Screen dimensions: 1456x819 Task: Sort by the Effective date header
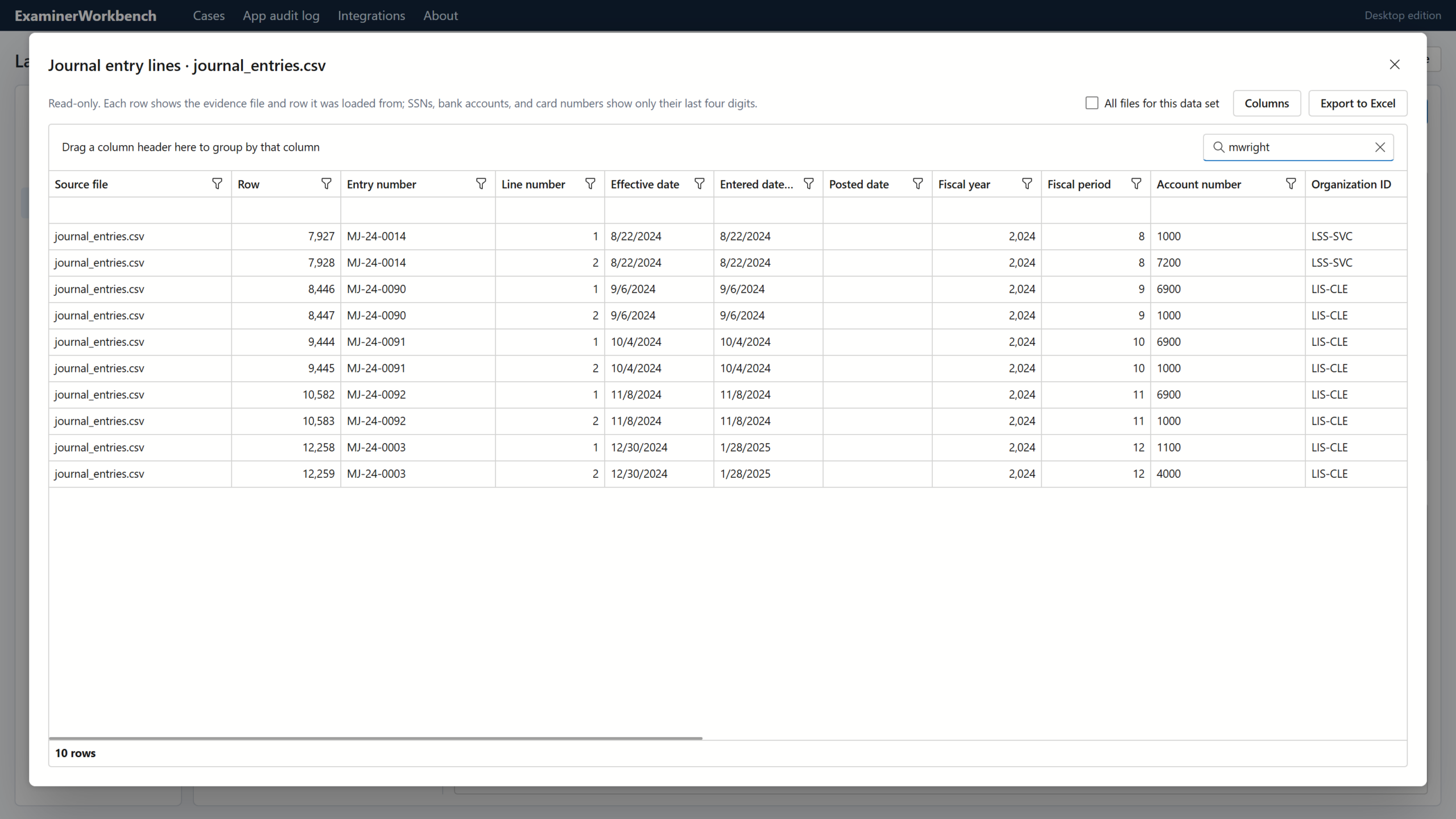pyautogui.click(x=644, y=184)
